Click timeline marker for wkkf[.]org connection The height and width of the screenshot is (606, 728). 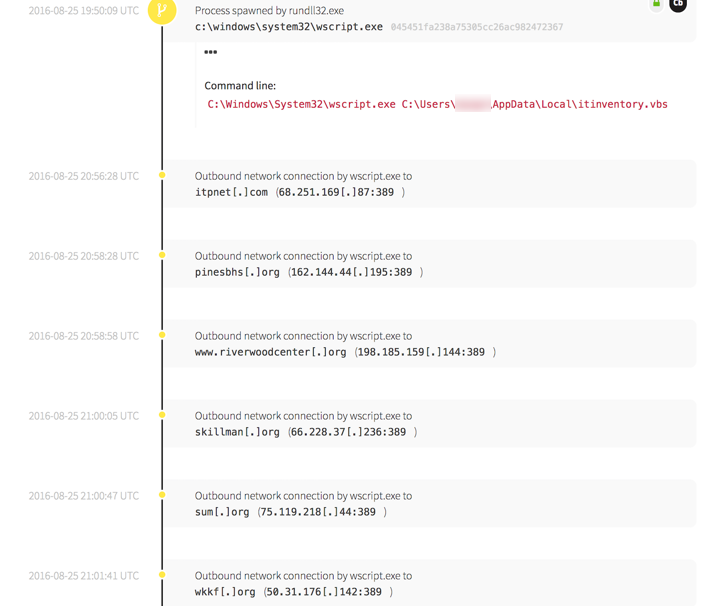(162, 575)
